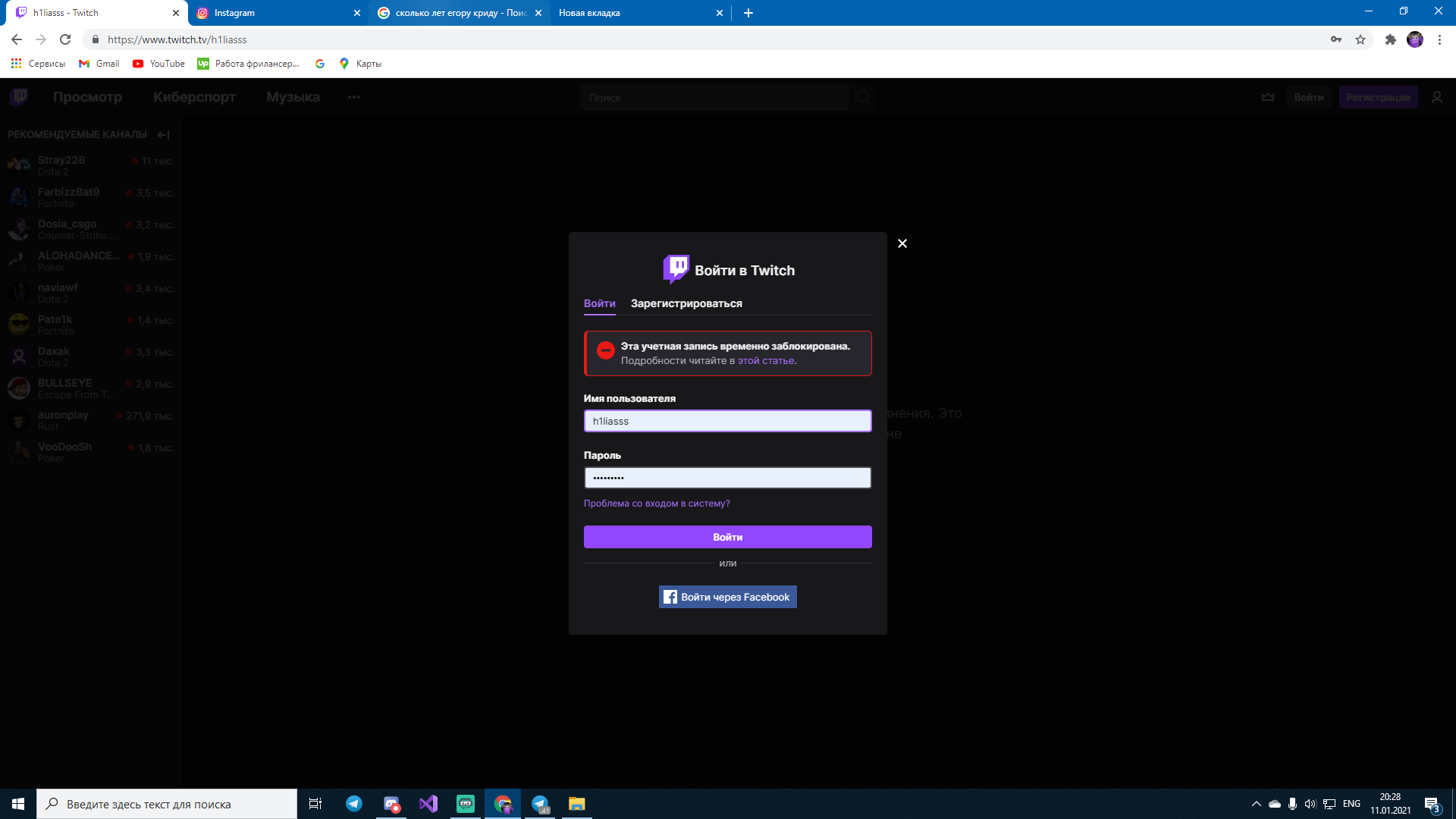Open Twitch home logo in navbar
The height and width of the screenshot is (819, 1456).
coord(20,97)
